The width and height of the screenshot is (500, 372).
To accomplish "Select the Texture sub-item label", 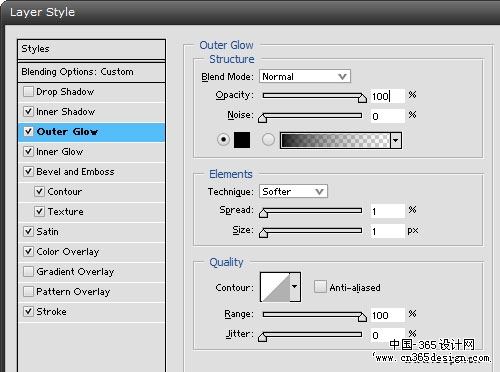I will click(66, 212).
